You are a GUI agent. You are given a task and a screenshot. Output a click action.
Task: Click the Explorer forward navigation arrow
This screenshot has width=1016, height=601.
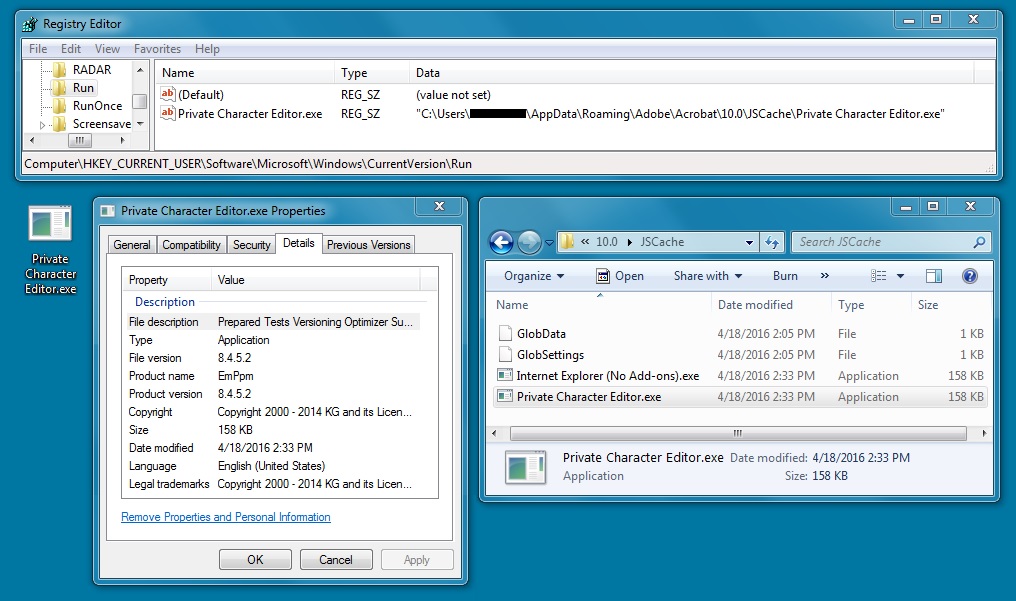pos(529,242)
